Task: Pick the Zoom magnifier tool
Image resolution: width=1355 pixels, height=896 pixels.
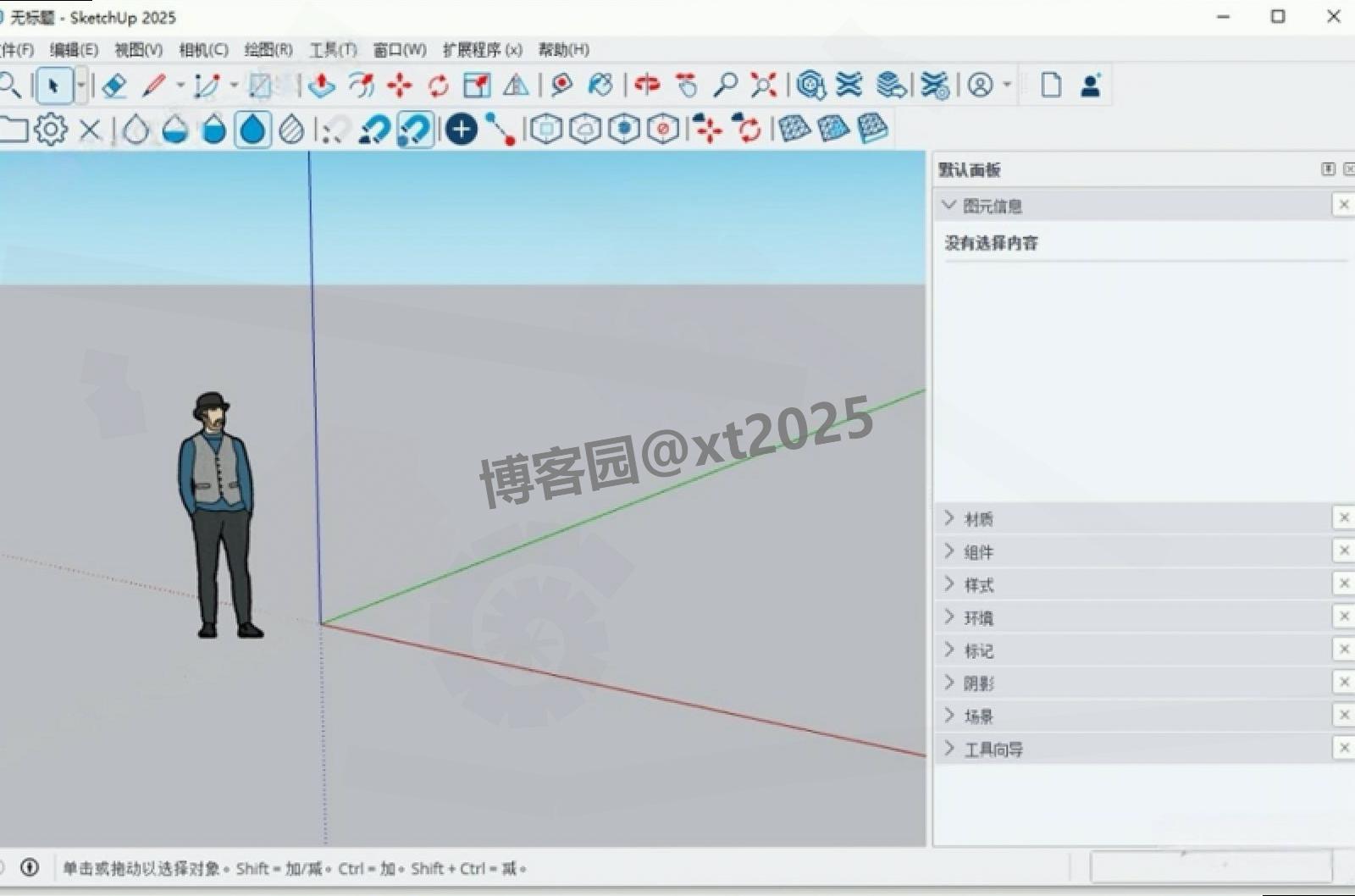Action: point(725,85)
